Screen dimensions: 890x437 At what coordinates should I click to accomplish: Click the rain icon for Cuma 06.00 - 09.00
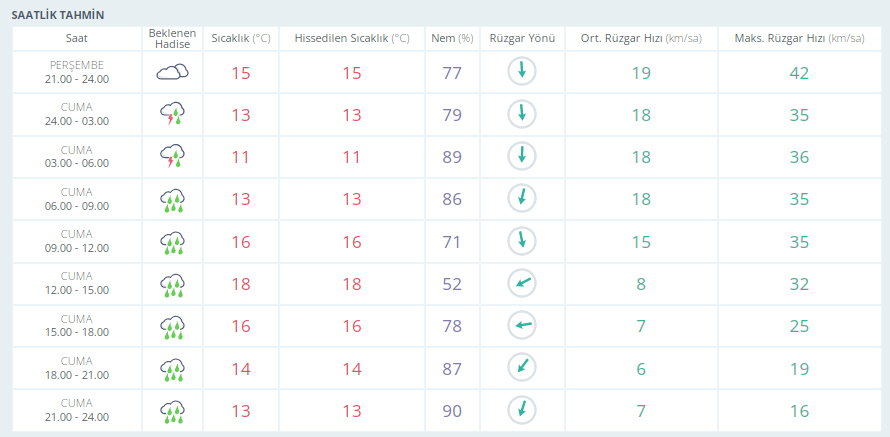[172, 199]
